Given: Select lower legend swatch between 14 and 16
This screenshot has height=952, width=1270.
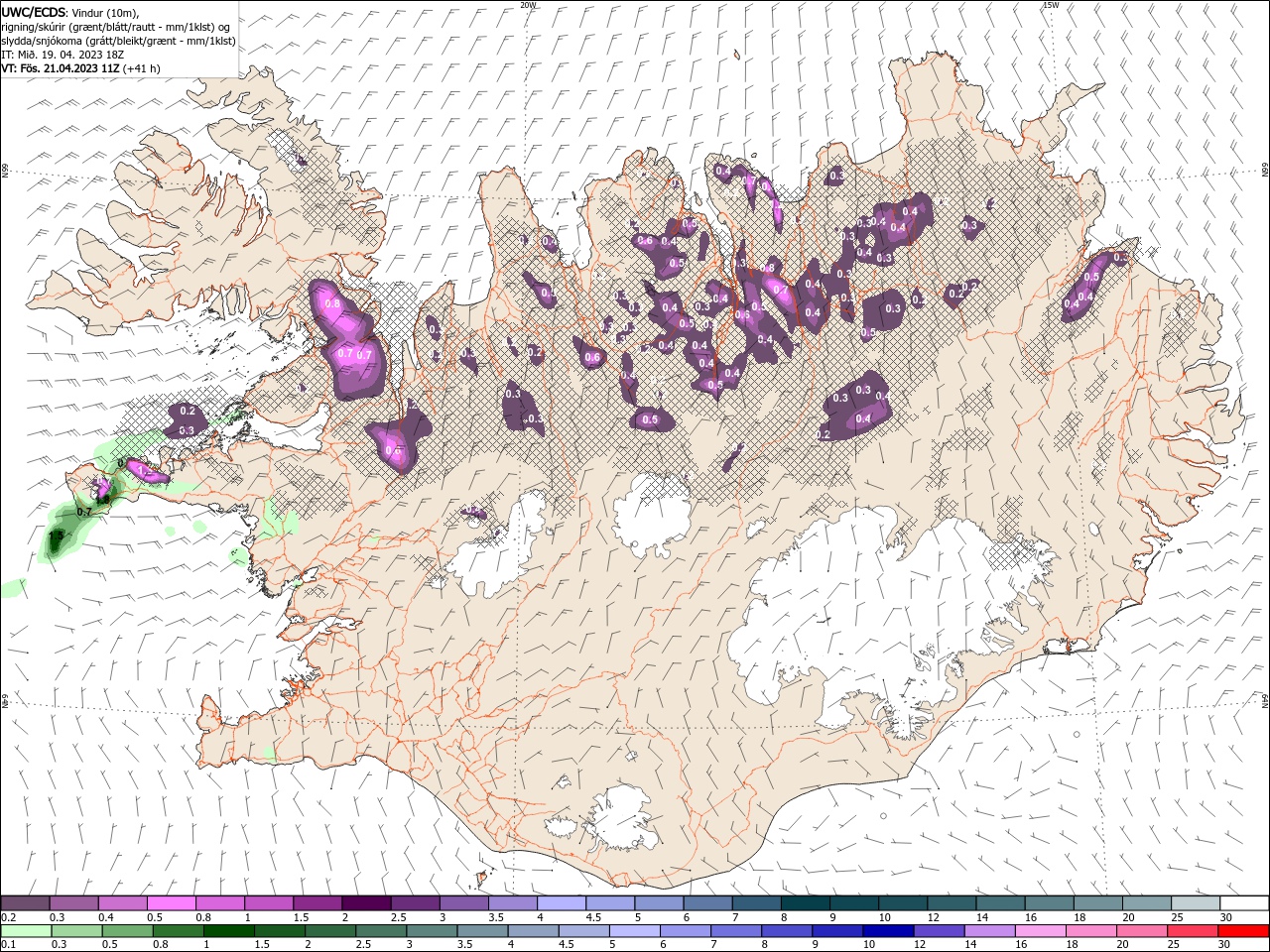Looking at the screenshot, I should [990, 931].
